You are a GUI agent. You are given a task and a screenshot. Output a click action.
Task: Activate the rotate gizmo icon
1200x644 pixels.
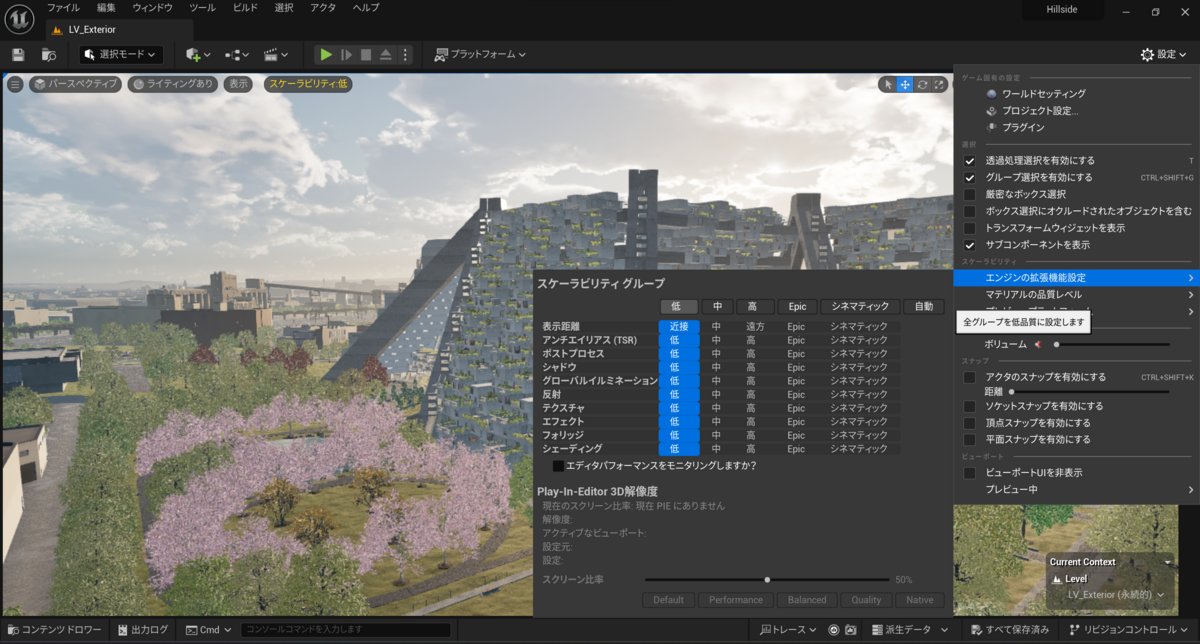tap(922, 85)
